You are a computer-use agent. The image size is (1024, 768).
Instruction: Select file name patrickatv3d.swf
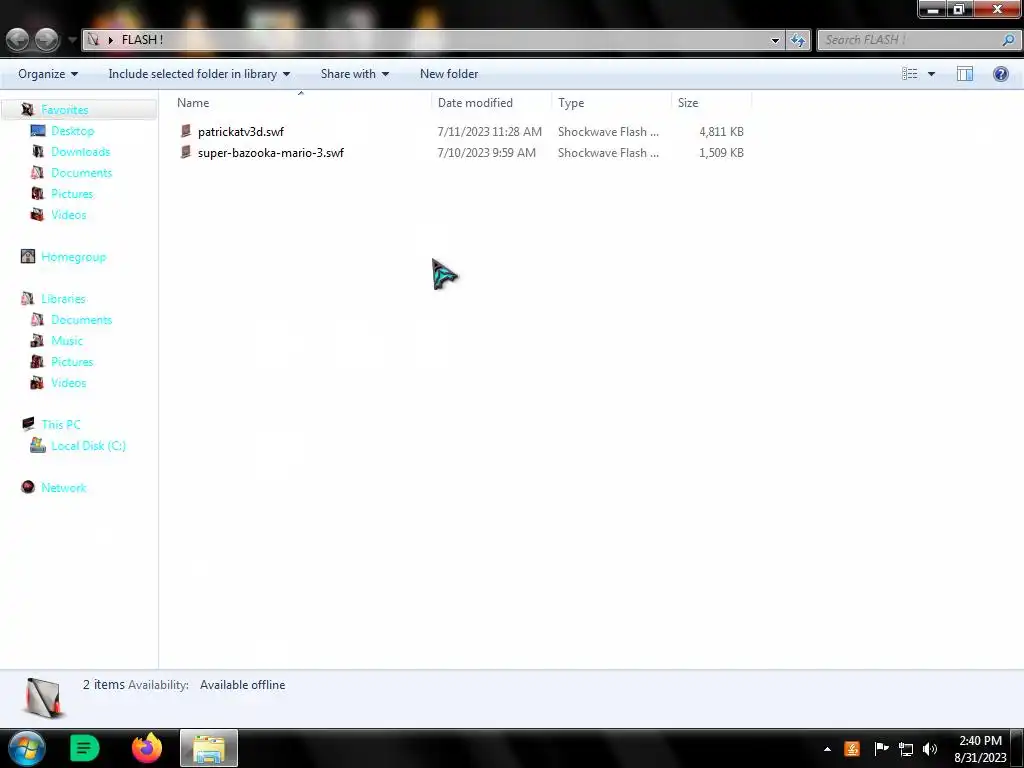coord(241,132)
